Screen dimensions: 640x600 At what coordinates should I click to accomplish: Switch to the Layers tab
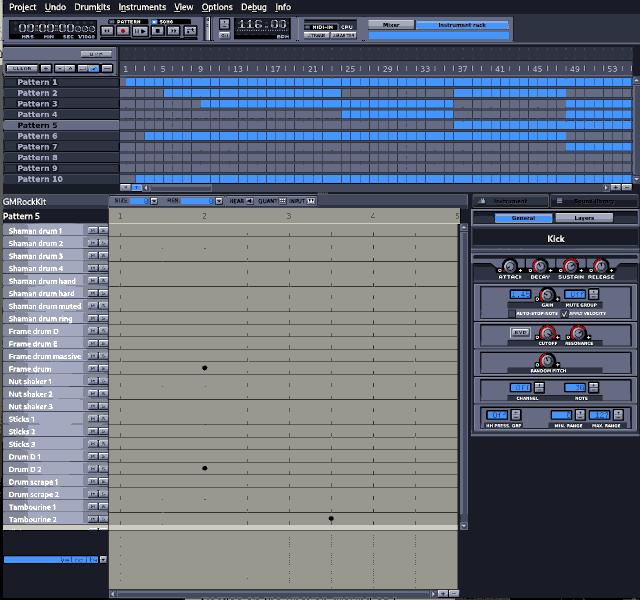[584, 218]
